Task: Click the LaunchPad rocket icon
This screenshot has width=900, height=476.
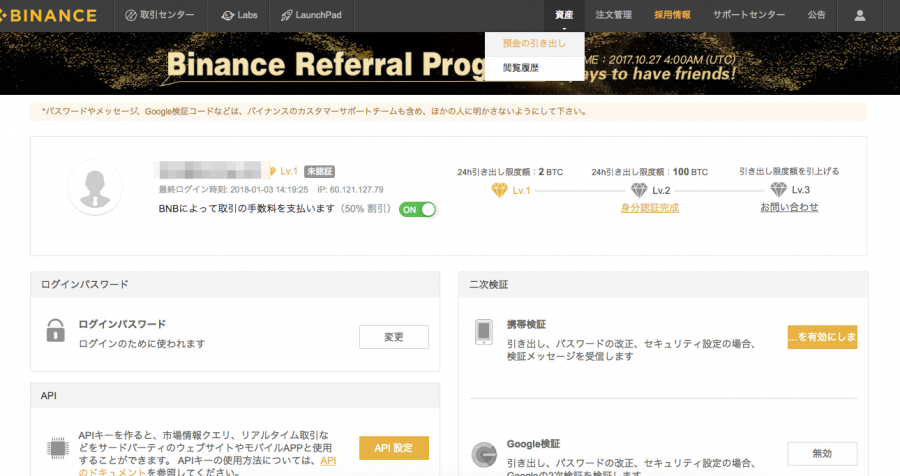Action: (x=286, y=16)
